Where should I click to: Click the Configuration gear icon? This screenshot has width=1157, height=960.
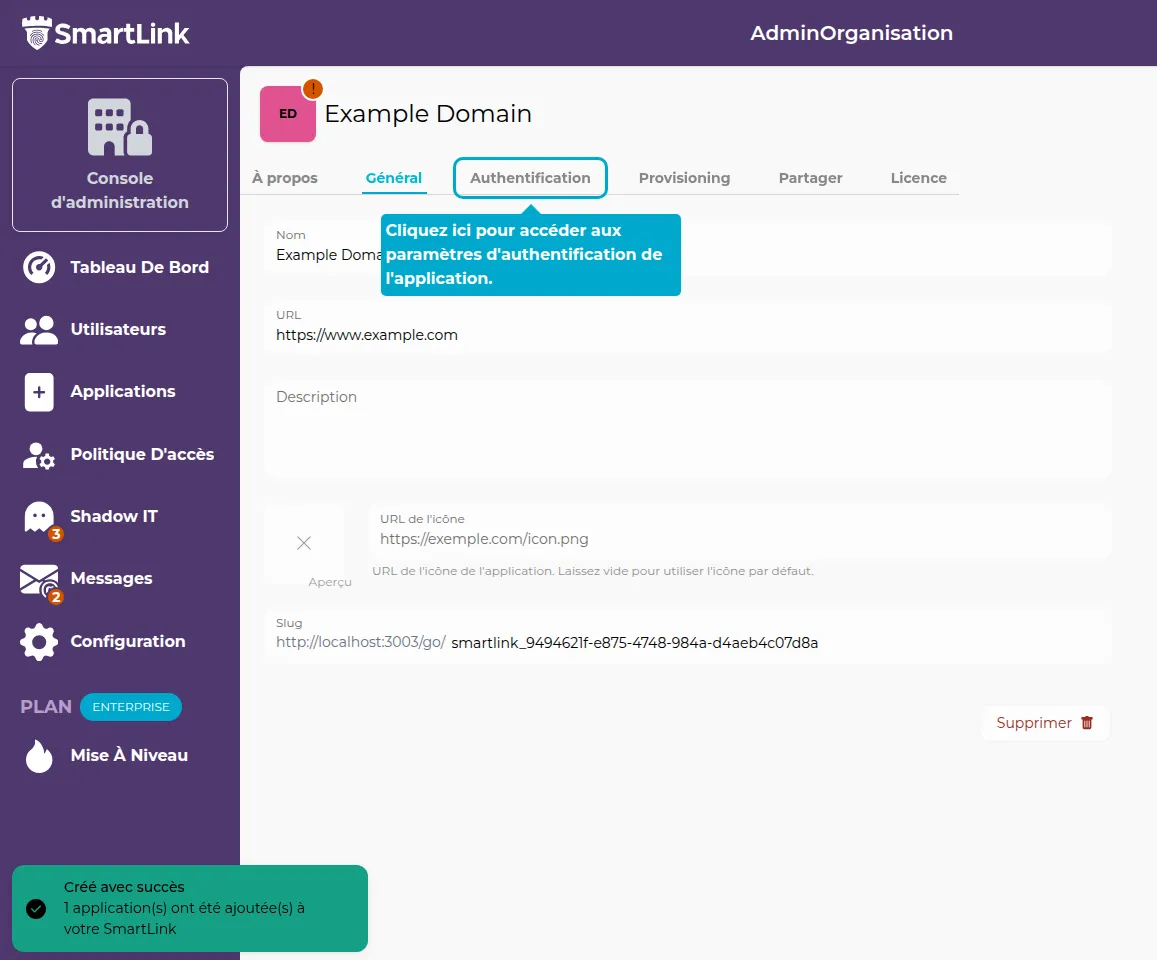39,642
